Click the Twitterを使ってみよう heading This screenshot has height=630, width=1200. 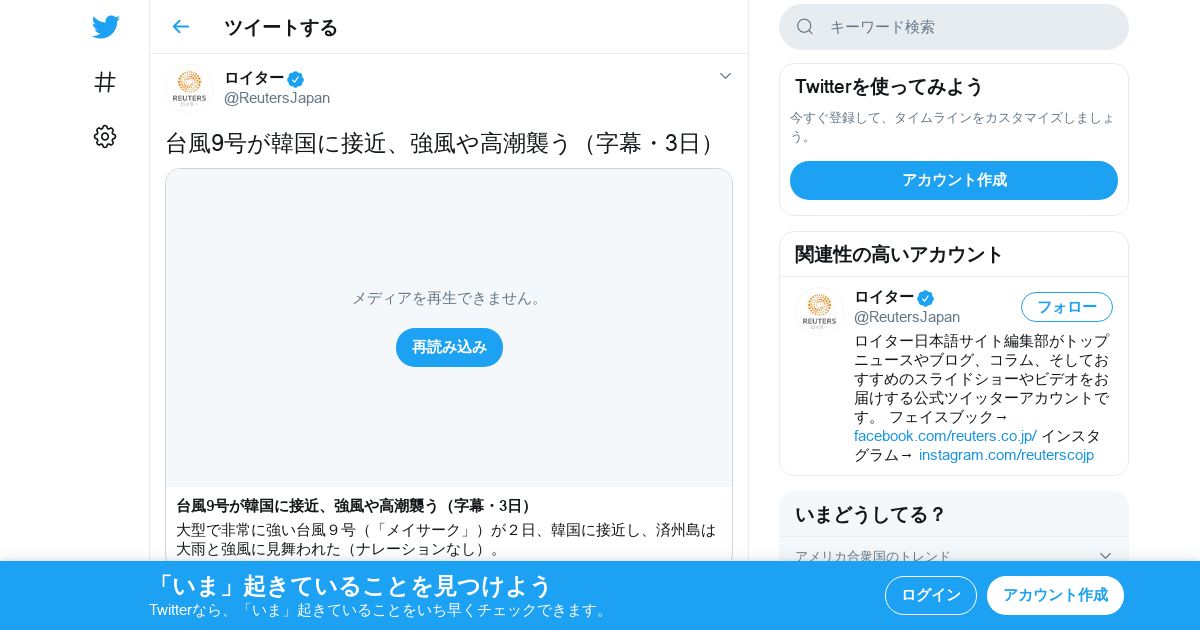889,86
